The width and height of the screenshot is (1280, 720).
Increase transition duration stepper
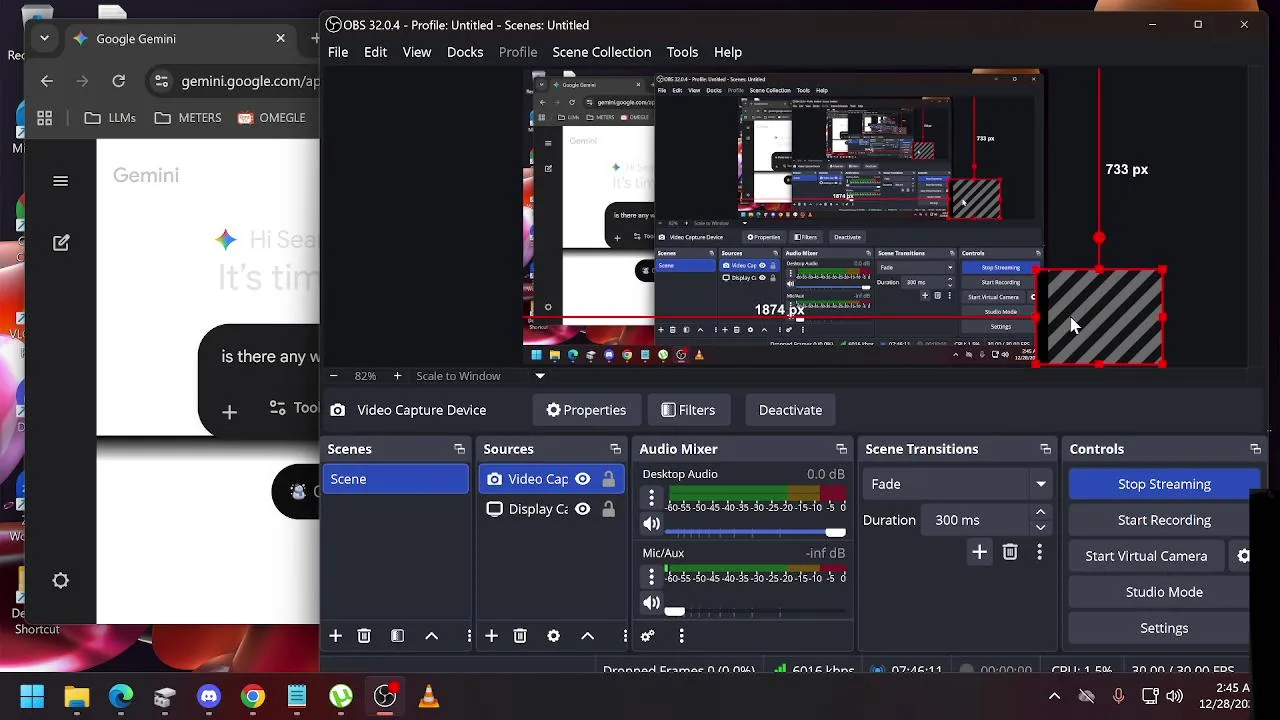tap(1040, 513)
